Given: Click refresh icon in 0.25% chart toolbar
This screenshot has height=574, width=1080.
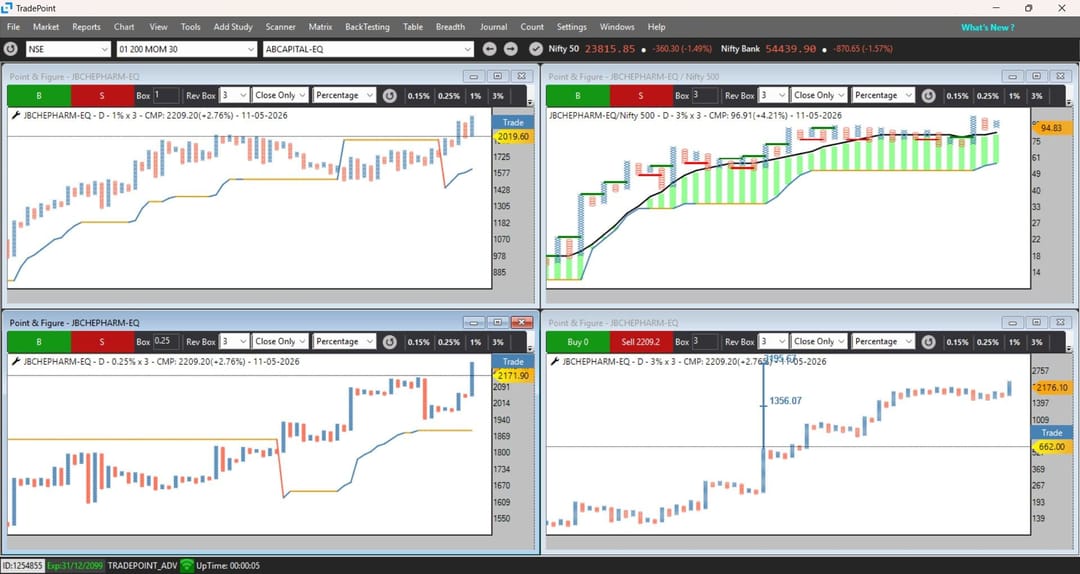Looking at the screenshot, I should click(x=390, y=342).
